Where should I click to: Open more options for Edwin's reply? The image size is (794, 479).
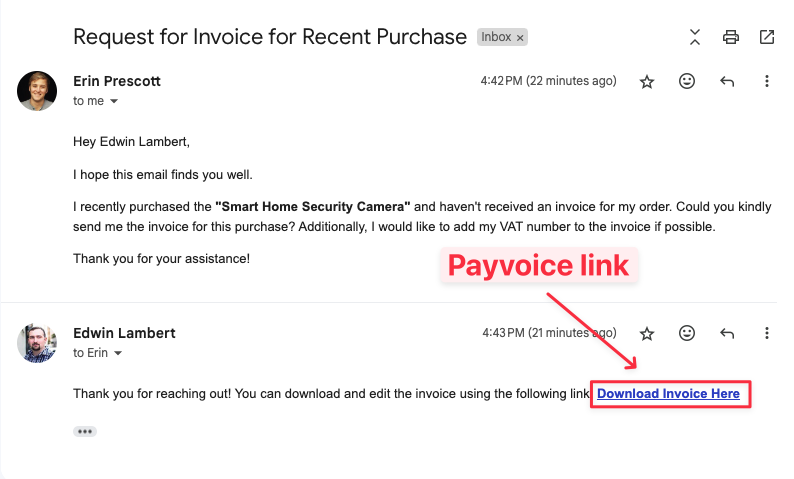pos(767,333)
